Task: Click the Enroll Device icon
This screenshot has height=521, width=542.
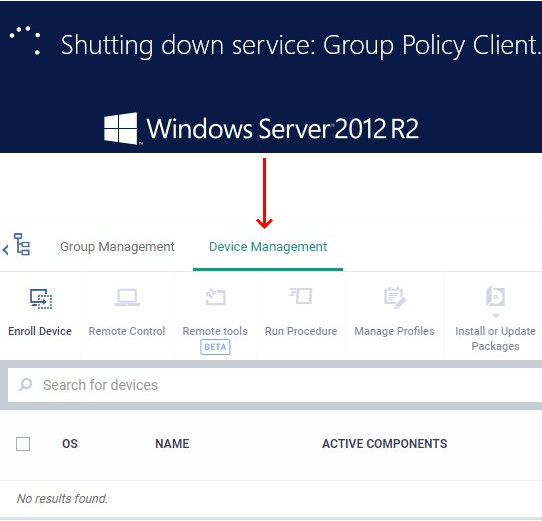Action: pyautogui.click(x=41, y=299)
